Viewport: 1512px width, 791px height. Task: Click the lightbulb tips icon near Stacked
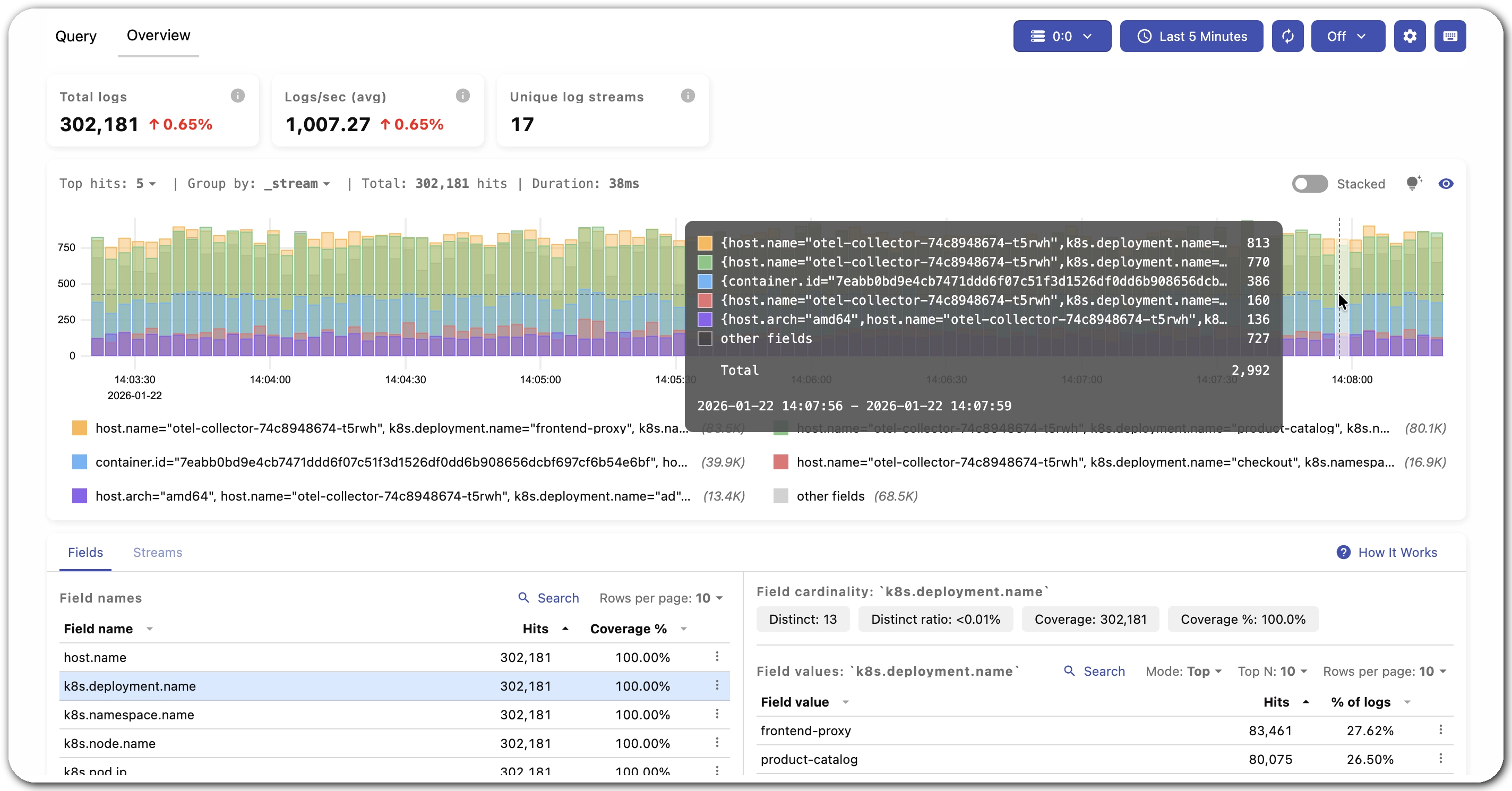point(1413,184)
